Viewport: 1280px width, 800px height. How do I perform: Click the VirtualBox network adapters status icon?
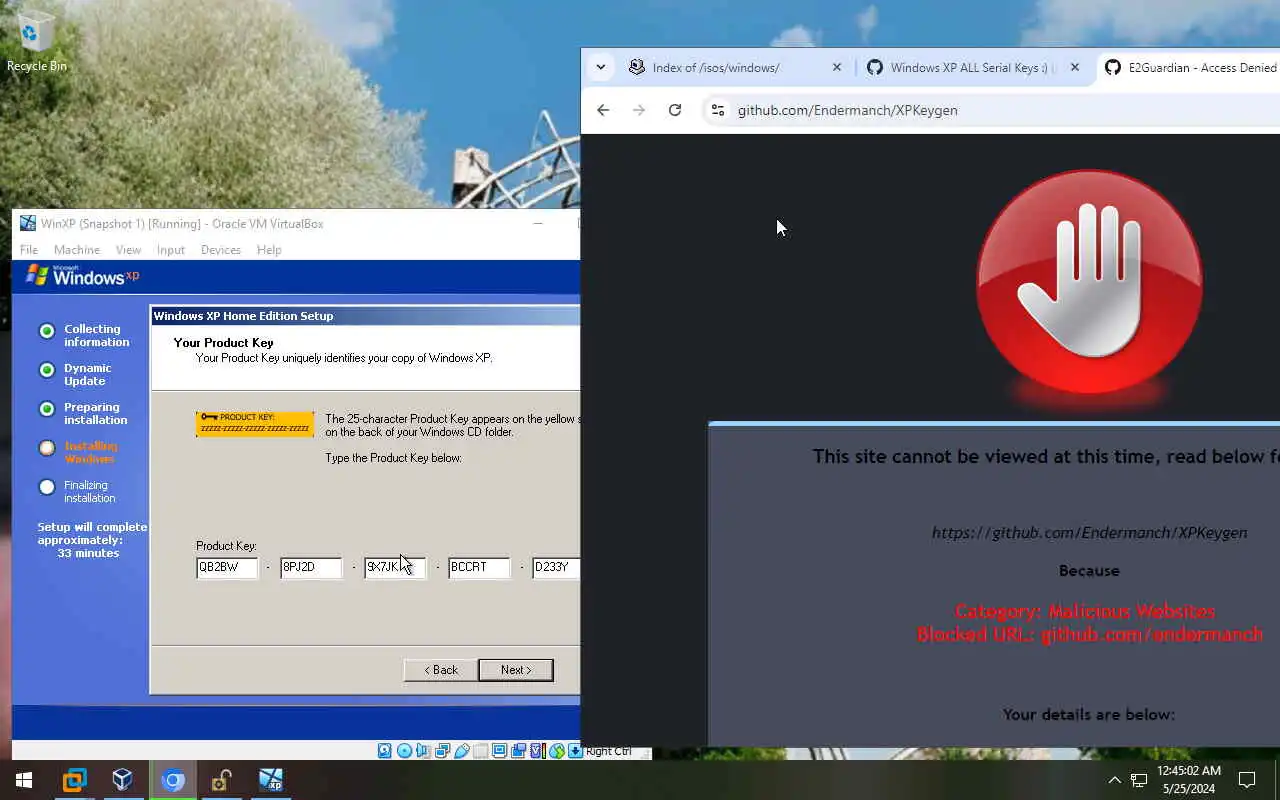[x=442, y=751]
